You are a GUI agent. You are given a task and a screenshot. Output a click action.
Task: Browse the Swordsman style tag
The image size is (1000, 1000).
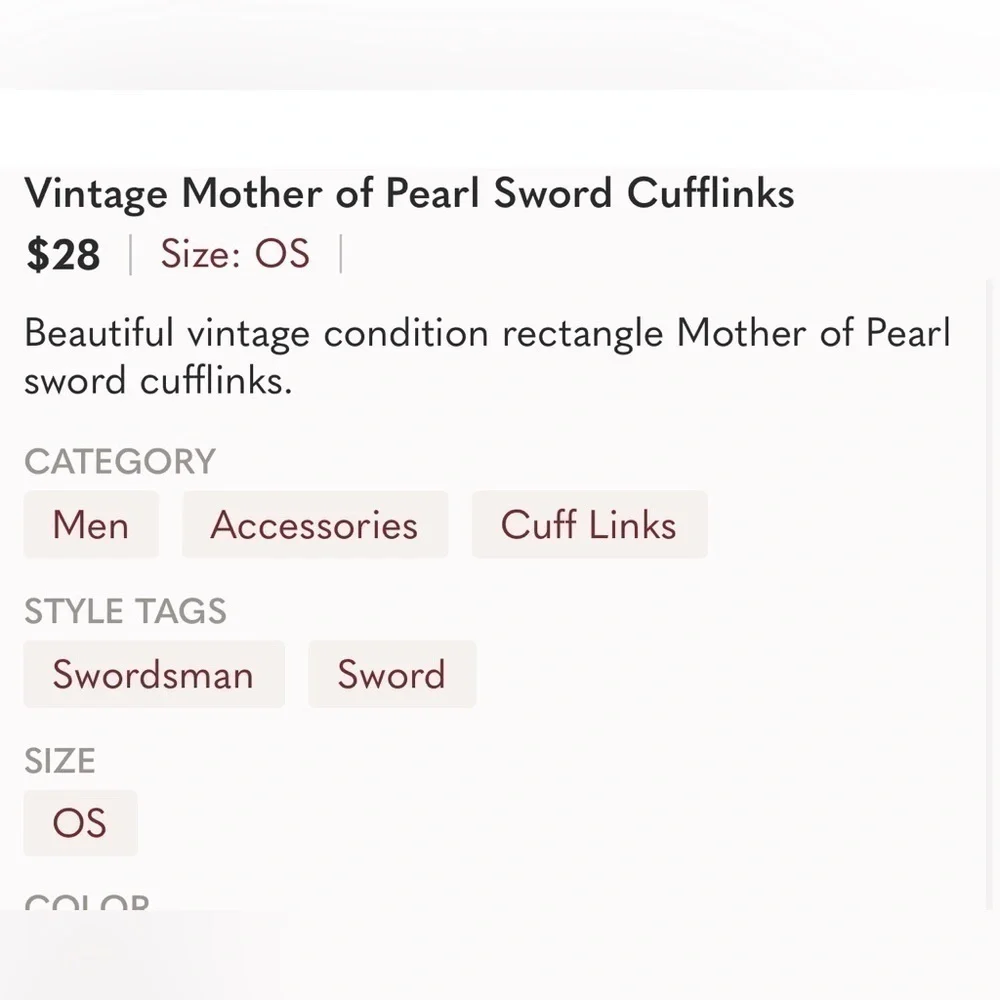pos(154,674)
